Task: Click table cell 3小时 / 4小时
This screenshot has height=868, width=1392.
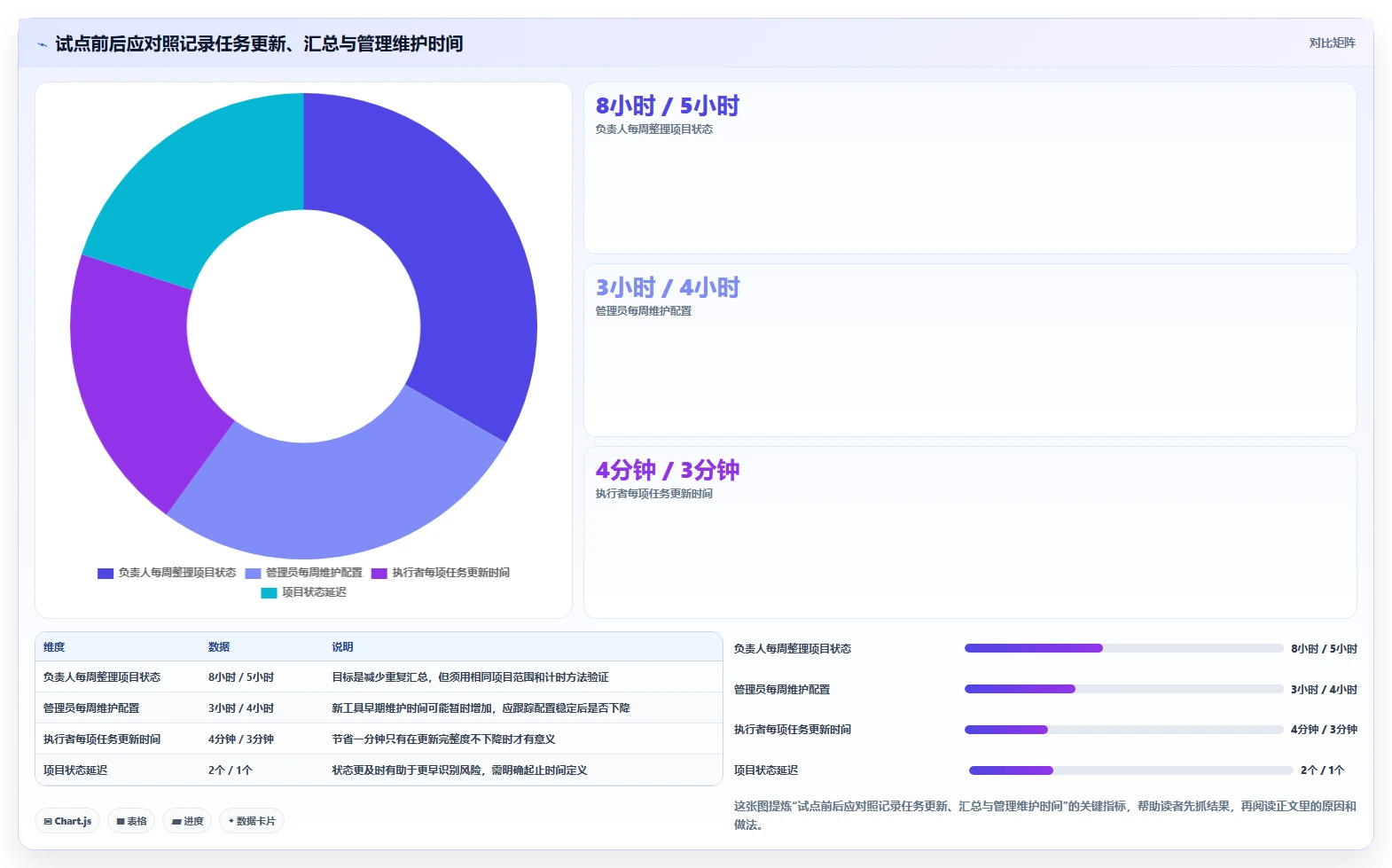Action: tap(241, 708)
